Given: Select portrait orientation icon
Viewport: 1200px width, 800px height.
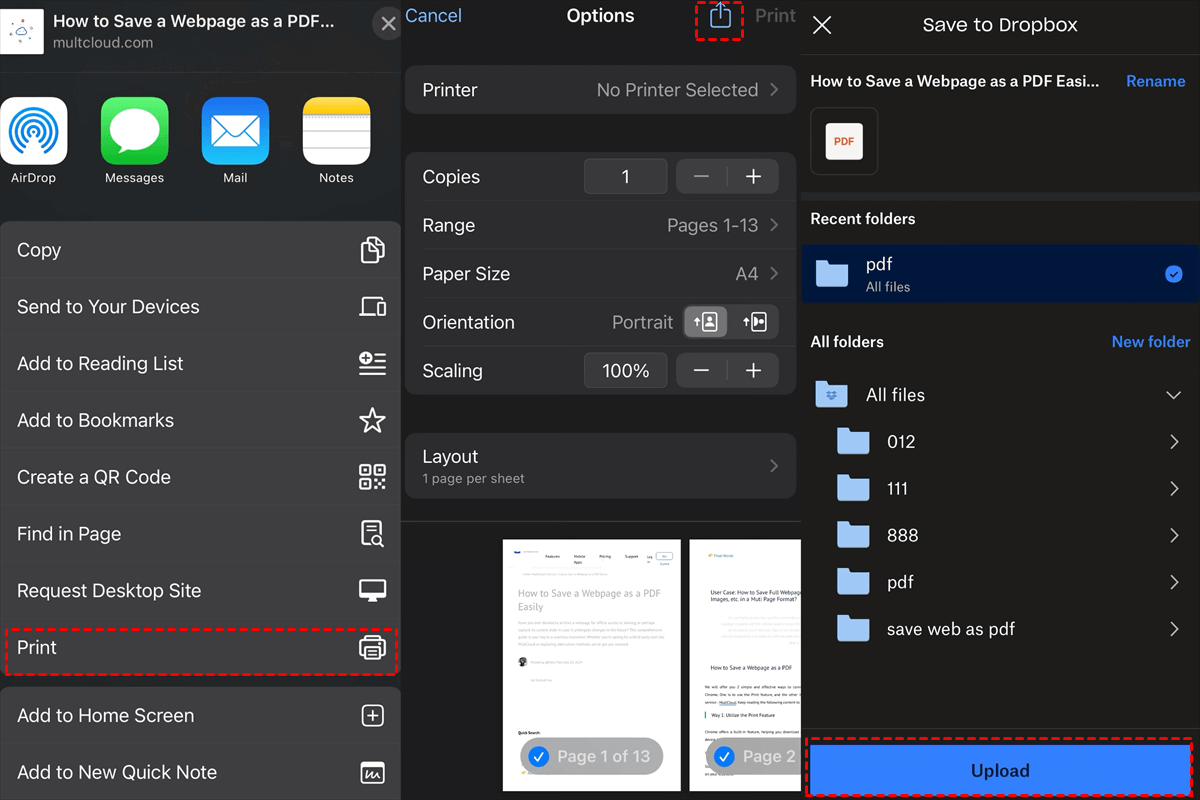Looking at the screenshot, I should click(x=706, y=322).
